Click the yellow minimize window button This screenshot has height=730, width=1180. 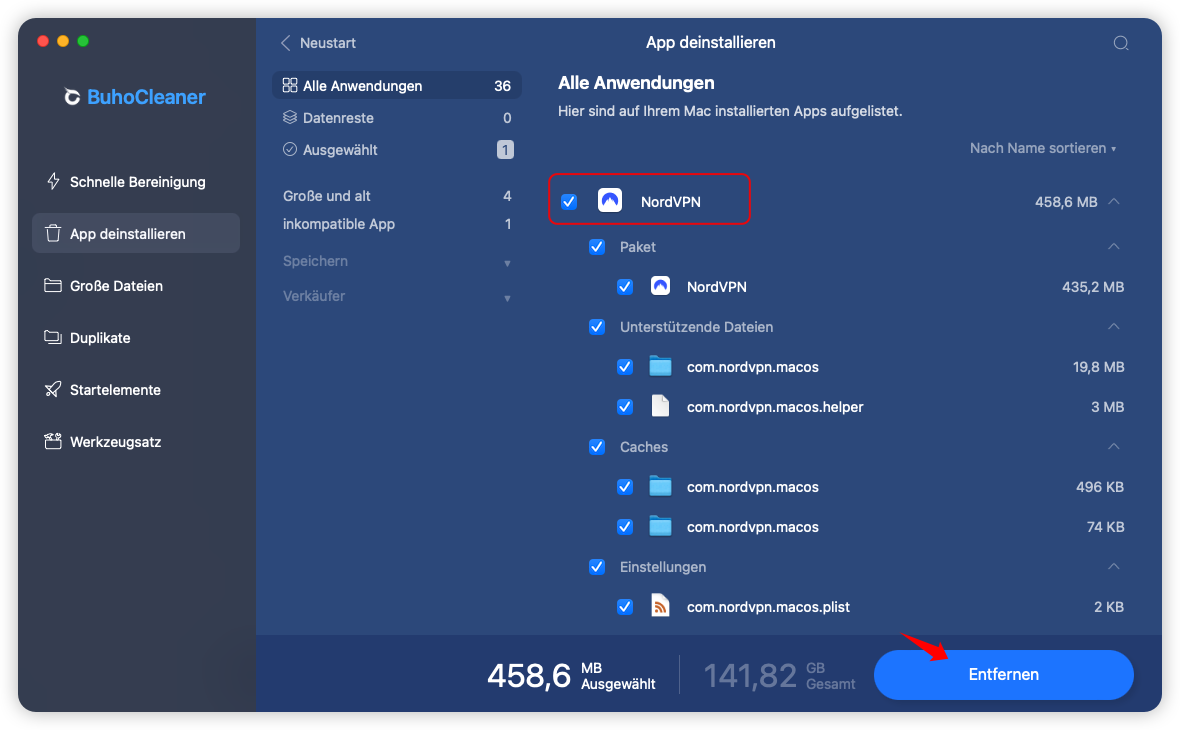tap(62, 41)
